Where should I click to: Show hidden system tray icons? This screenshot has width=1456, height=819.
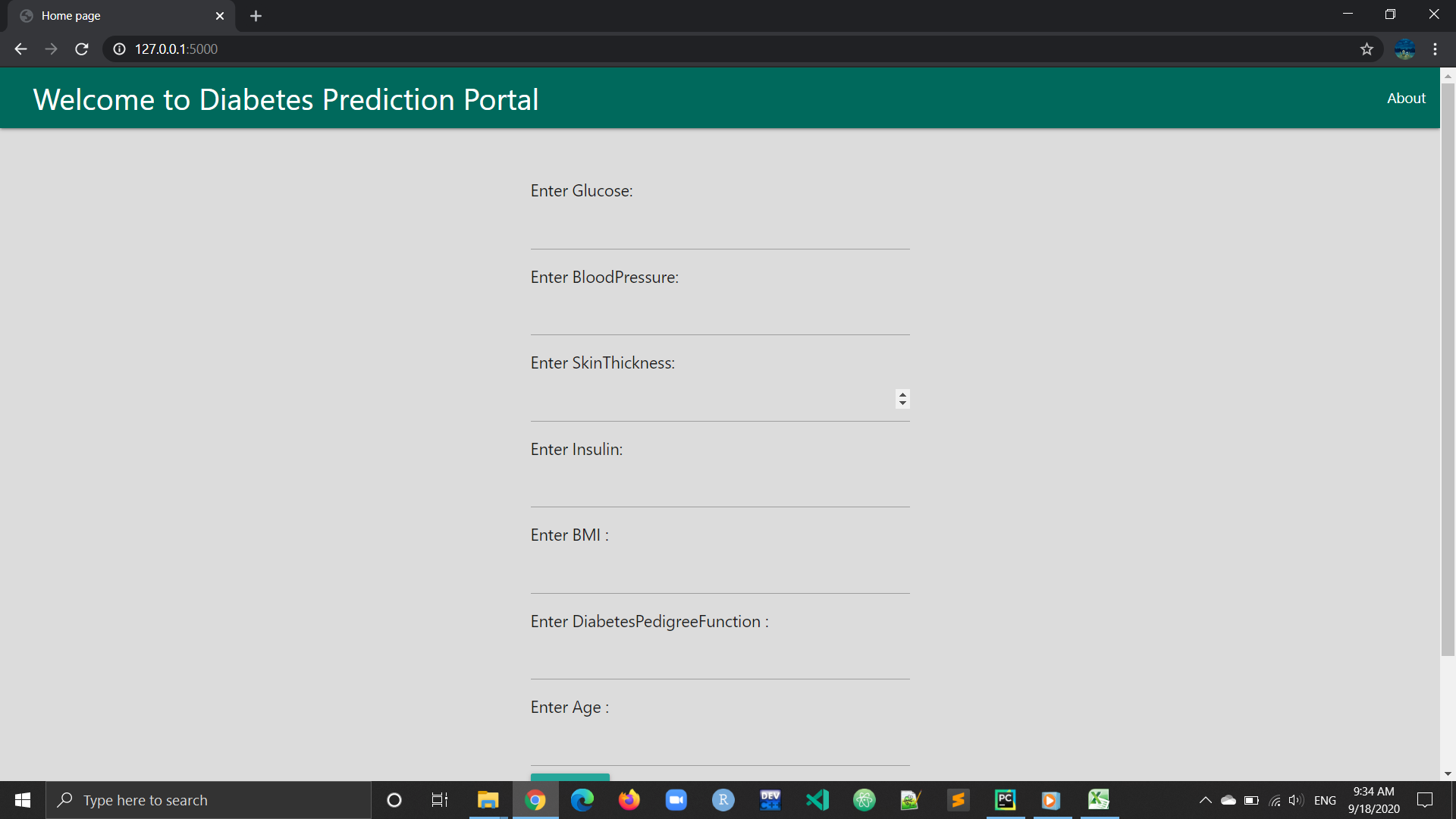[x=1205, y=800]
